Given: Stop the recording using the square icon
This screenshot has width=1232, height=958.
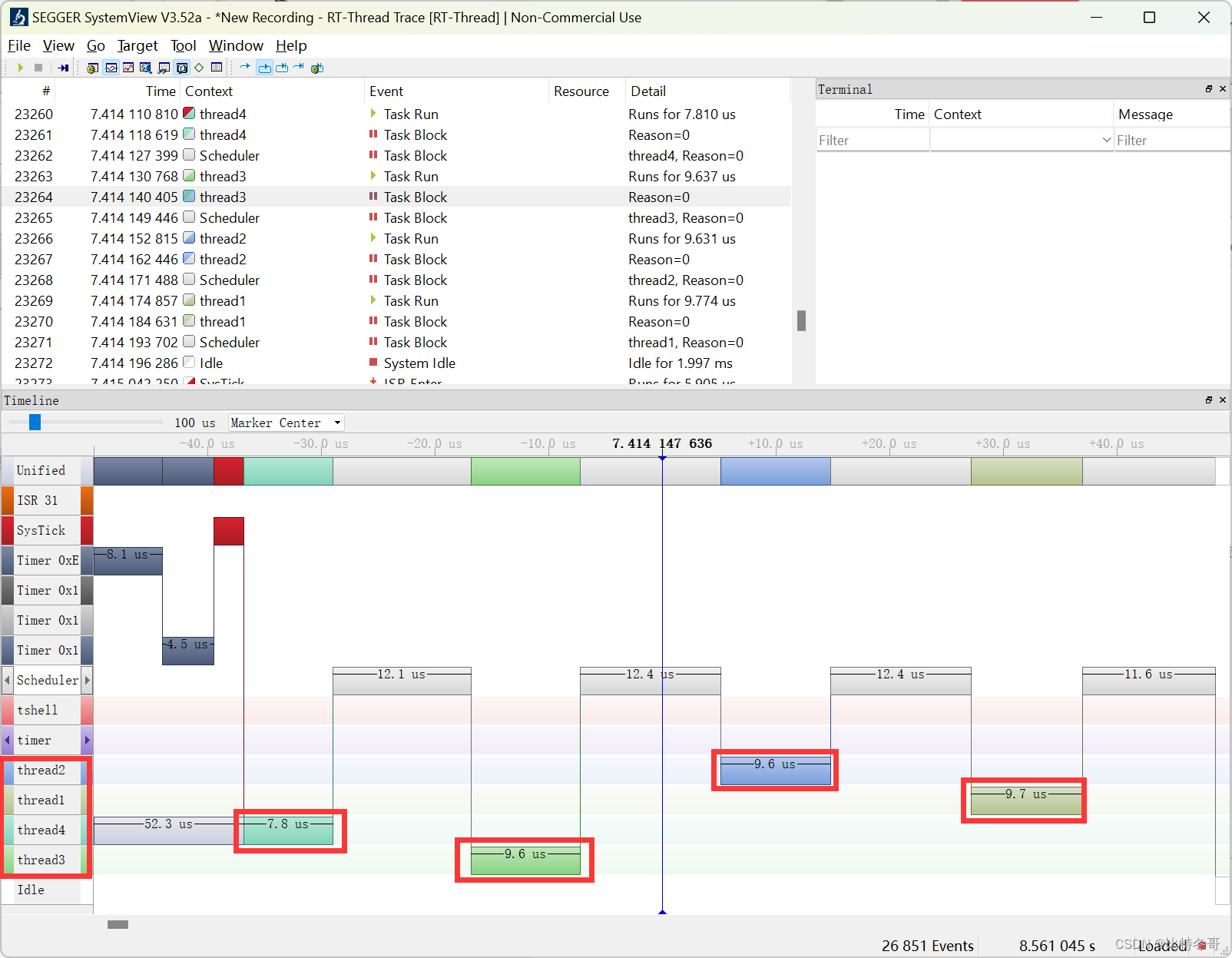Looking at the screenshot, I should [x=38, y=68].
